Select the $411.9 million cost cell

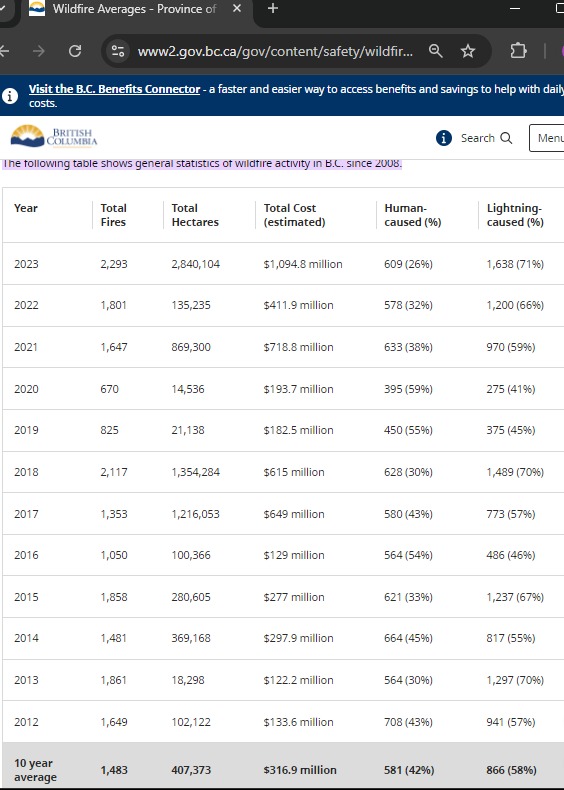point(298,305)
